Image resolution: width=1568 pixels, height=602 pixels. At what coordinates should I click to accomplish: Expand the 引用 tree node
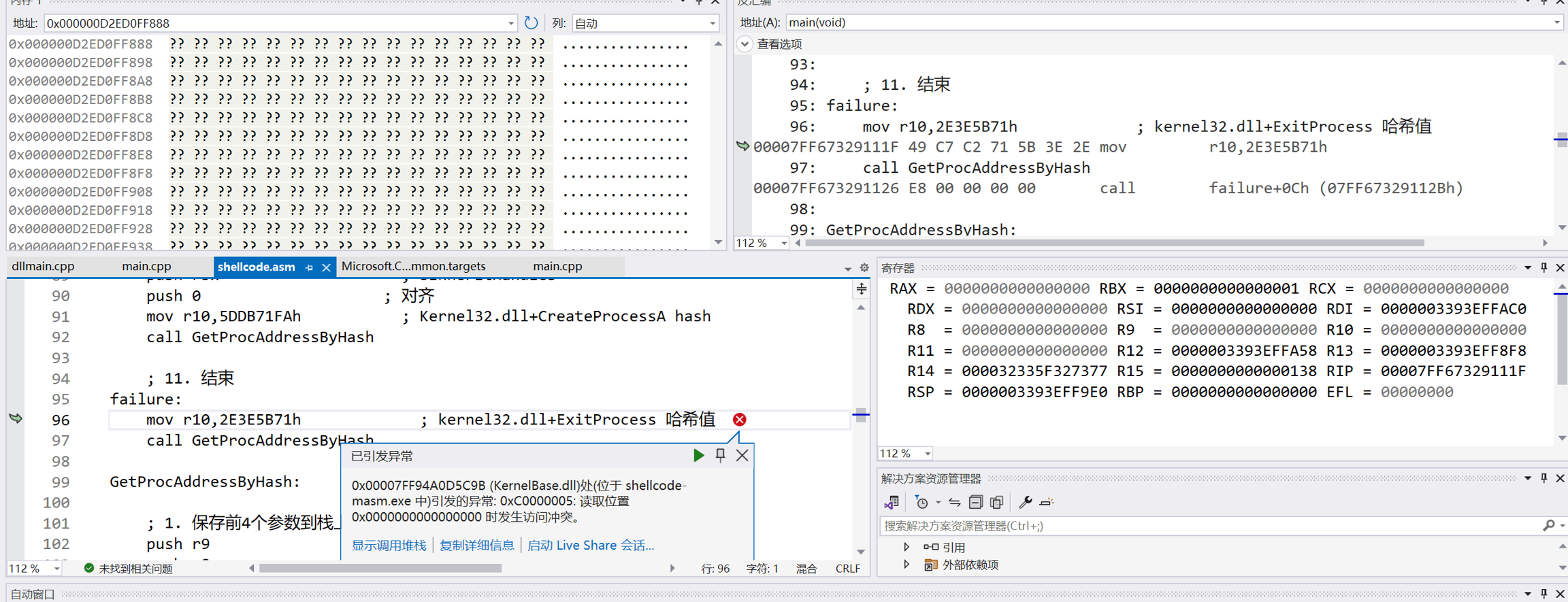[906, 547]
